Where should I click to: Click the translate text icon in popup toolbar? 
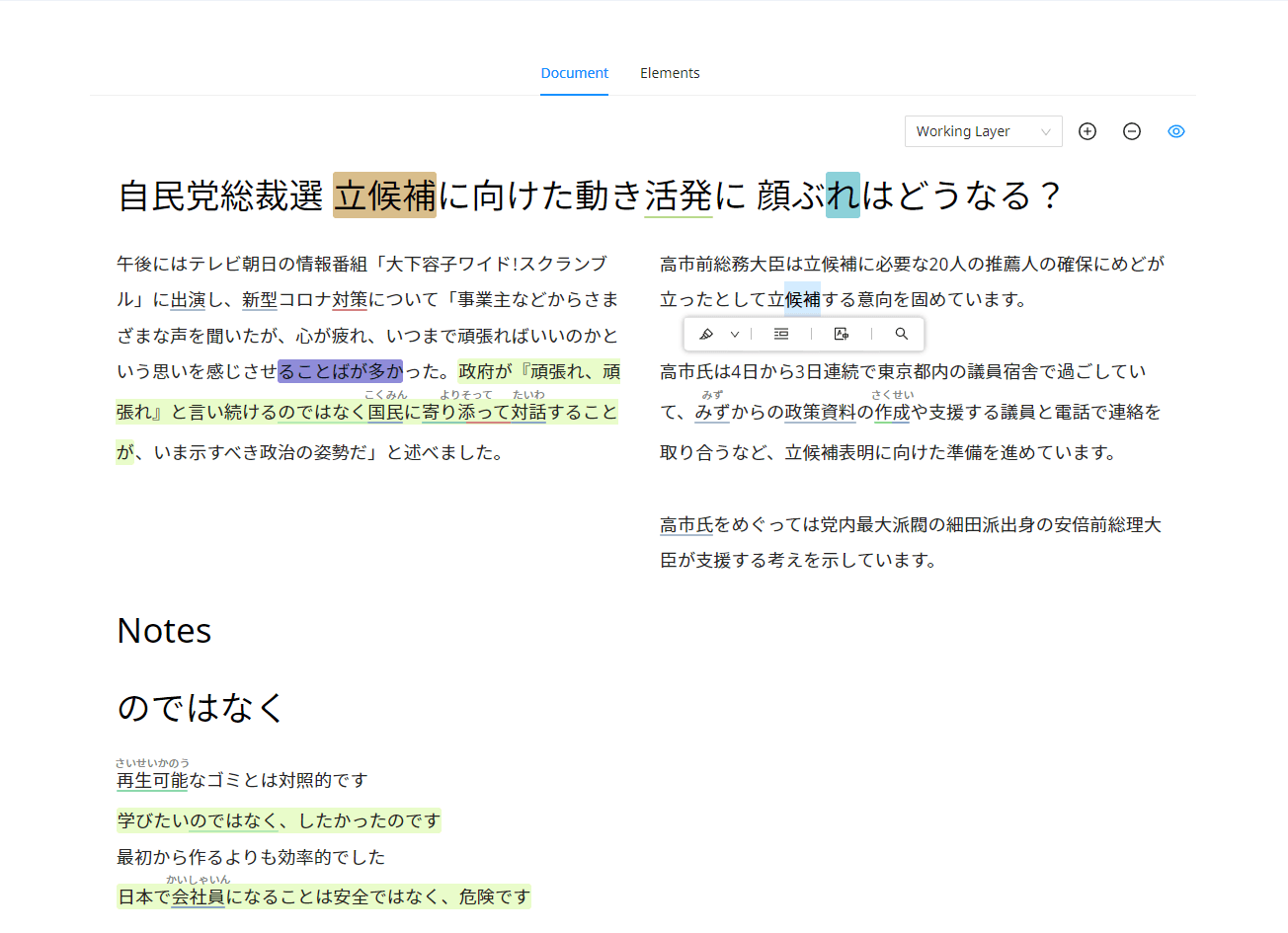point(842,335)
